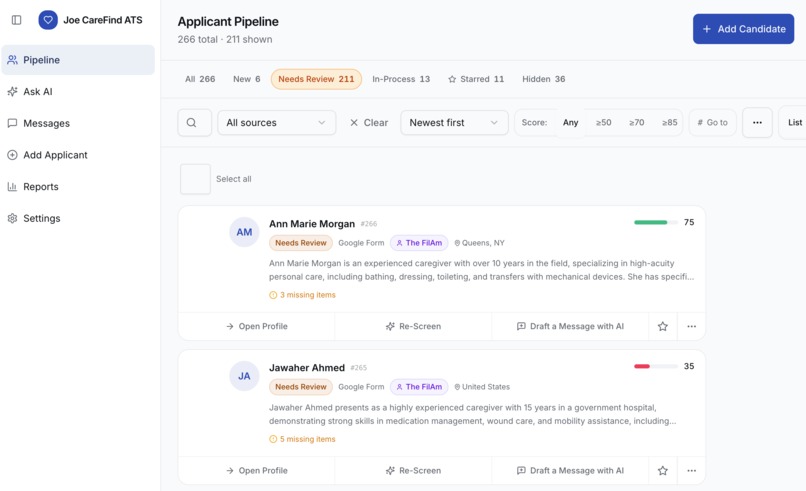Viewport: 806px width, 491px height.
Task: Open the All sources dropdown
Action: pyautogui.click(x=277, y=123)
